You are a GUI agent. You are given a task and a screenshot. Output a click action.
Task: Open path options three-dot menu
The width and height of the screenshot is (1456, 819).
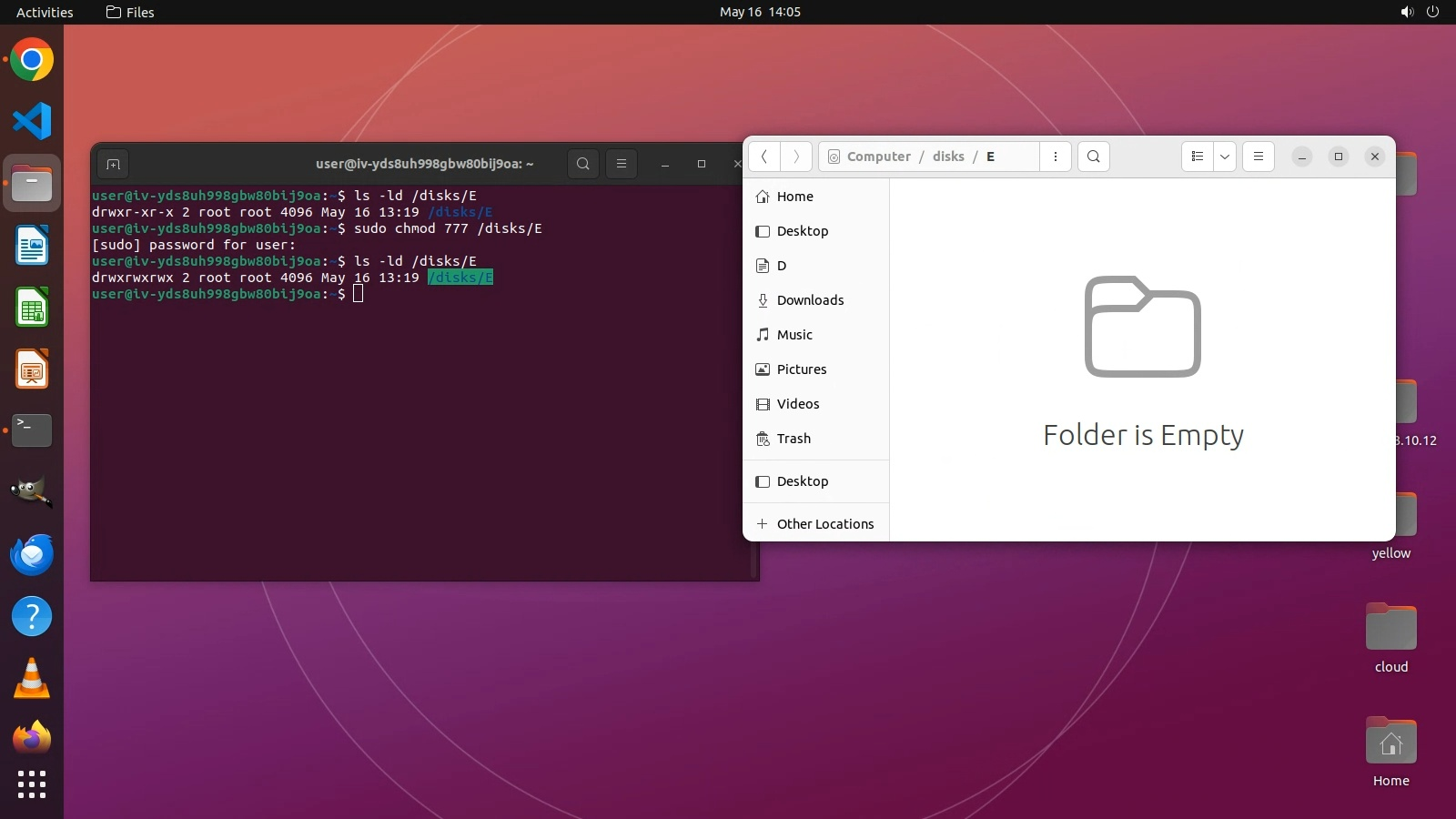coord(1056,157)
